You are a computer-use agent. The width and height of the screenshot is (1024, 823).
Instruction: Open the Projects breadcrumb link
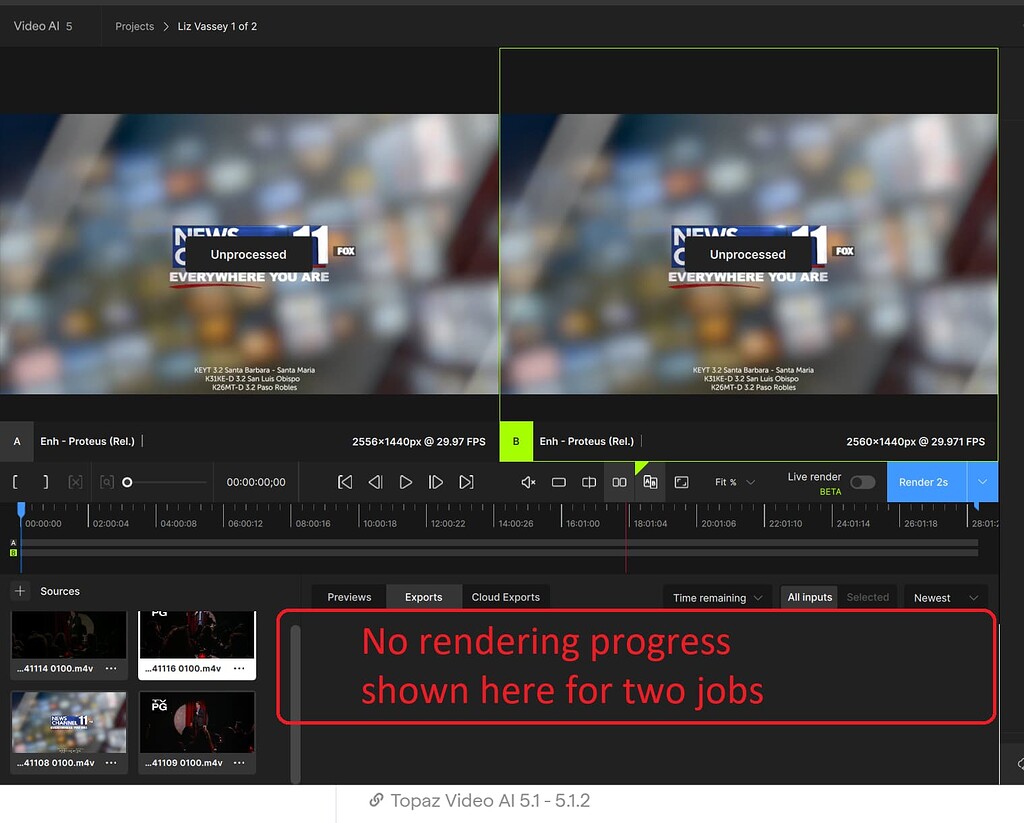click(x=134, y=26)
